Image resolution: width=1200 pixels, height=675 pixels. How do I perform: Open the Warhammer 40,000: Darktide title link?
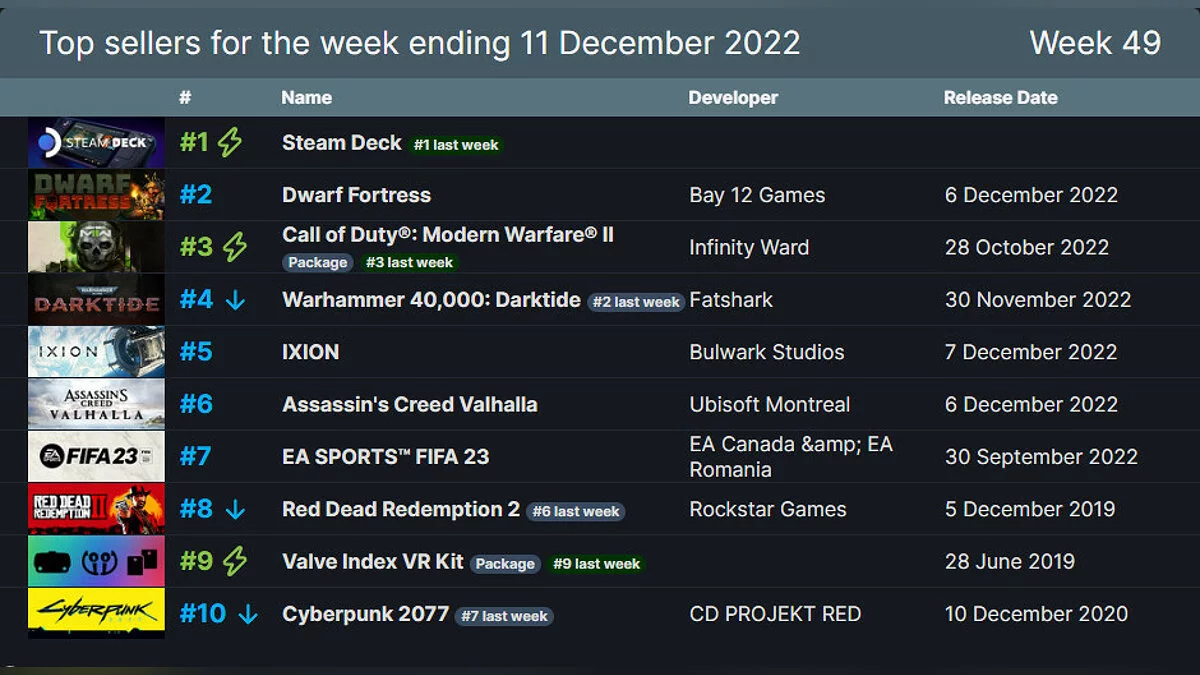pos(431,300)
